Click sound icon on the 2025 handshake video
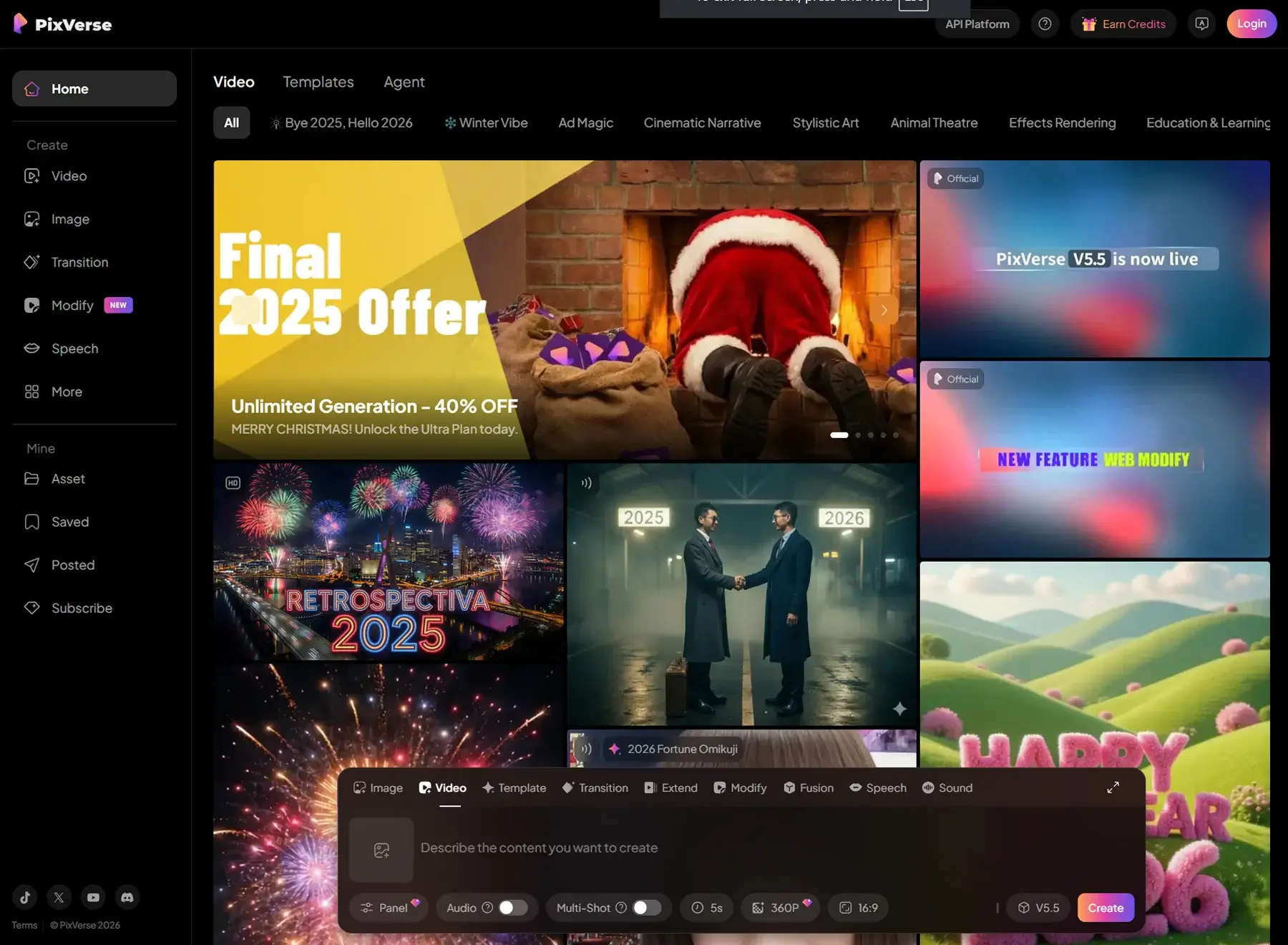 (587, 483)
